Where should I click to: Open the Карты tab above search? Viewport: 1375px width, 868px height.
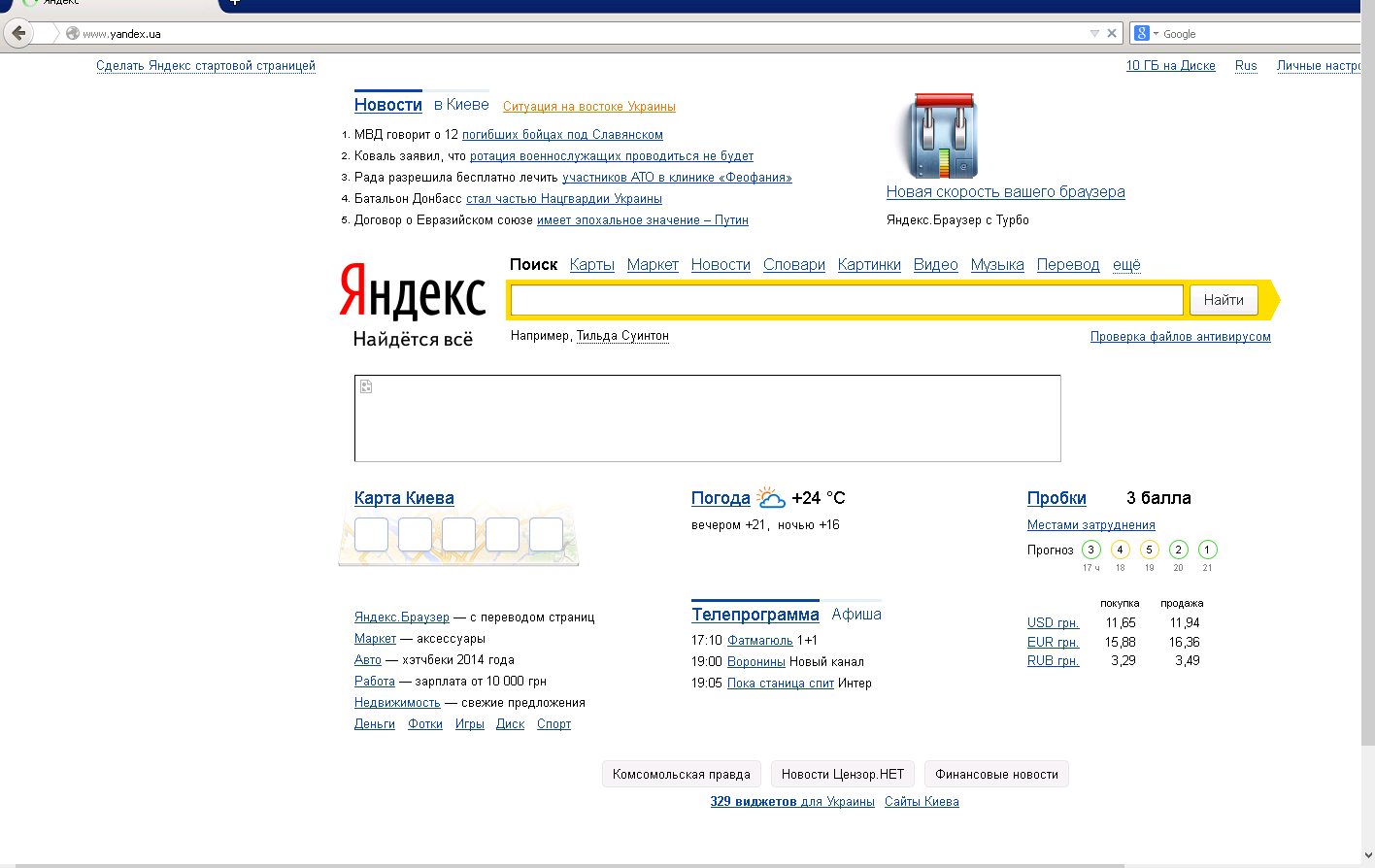tap(592, 265)
